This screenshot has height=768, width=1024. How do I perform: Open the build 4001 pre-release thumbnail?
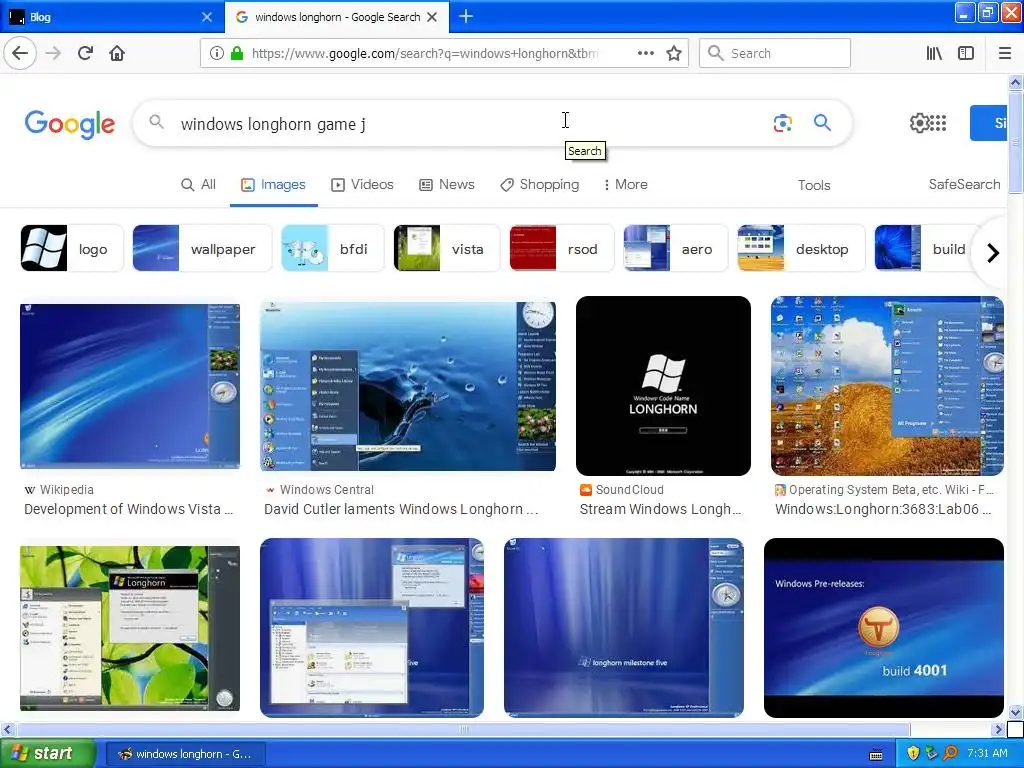tap(884, 628)
